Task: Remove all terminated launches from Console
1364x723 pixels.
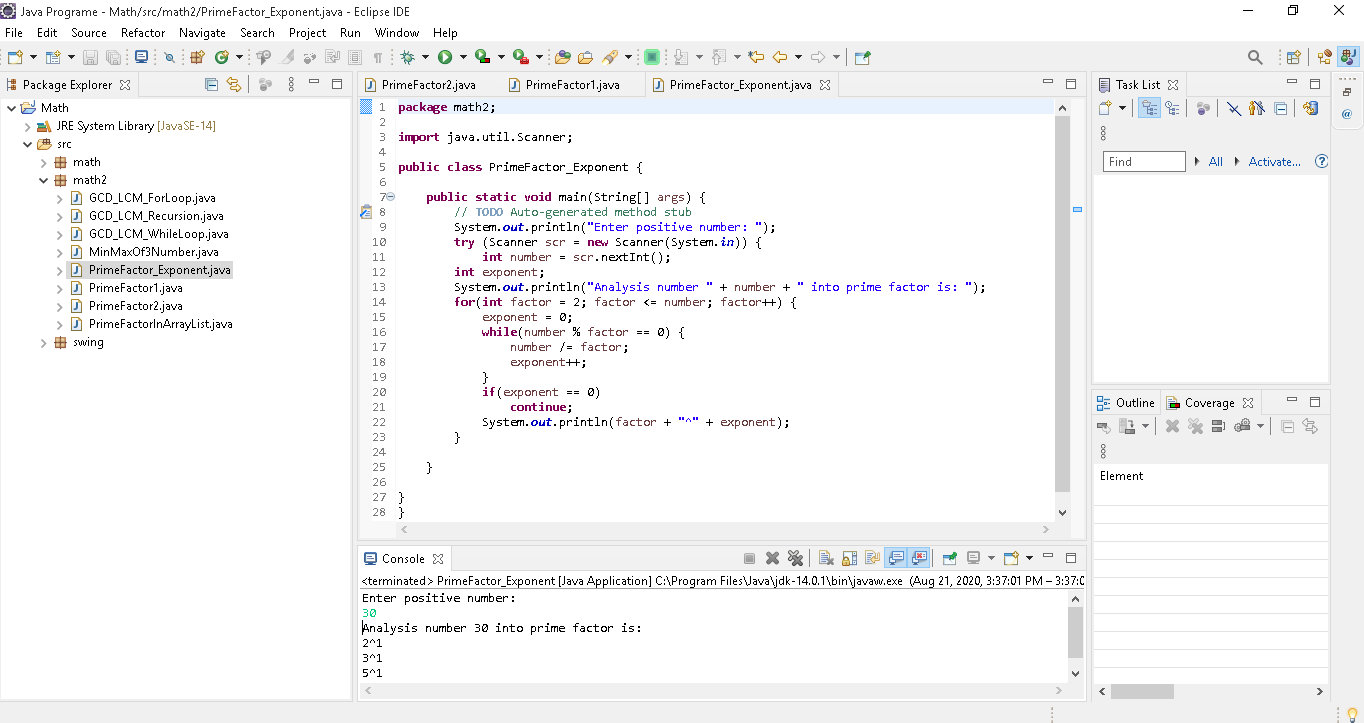Action: click(796, 558)
